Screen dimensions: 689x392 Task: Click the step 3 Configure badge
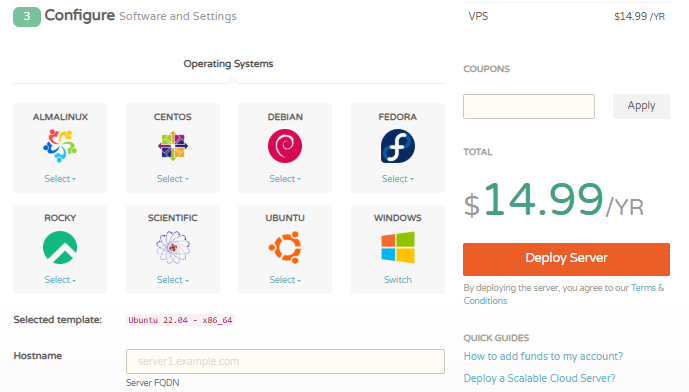click(x=27, y=17)
